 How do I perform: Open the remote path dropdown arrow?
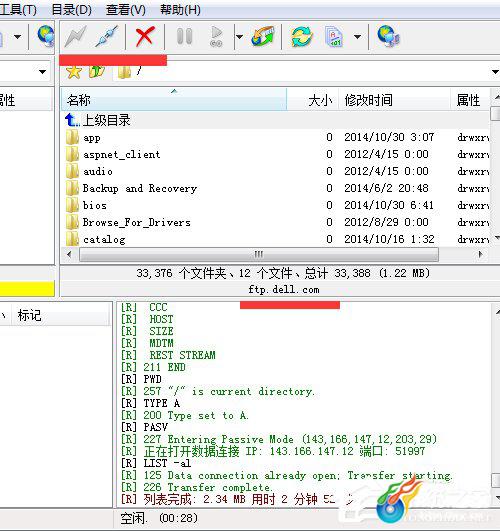point(495,72)
